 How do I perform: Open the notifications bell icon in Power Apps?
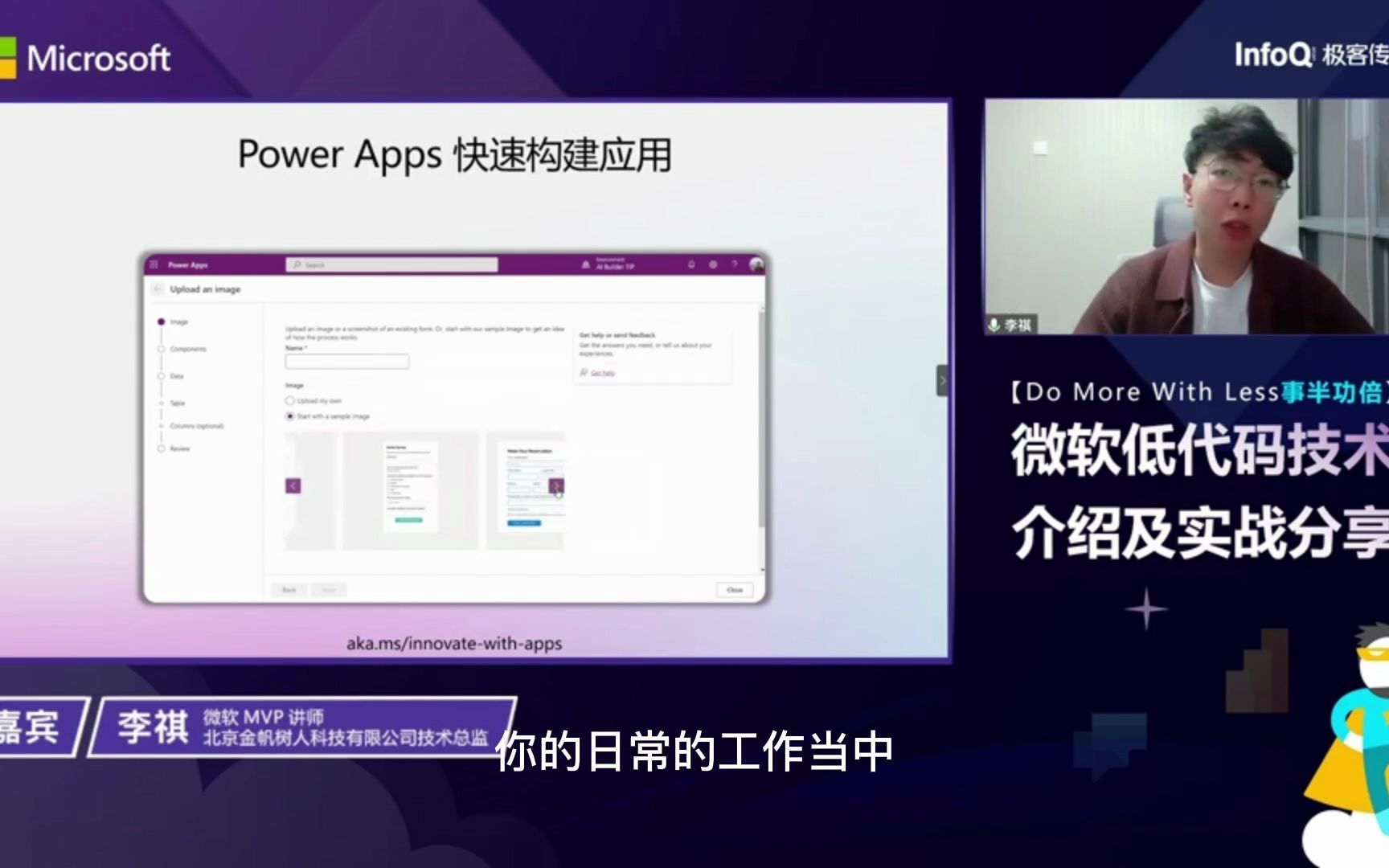(x=691, y=264)
